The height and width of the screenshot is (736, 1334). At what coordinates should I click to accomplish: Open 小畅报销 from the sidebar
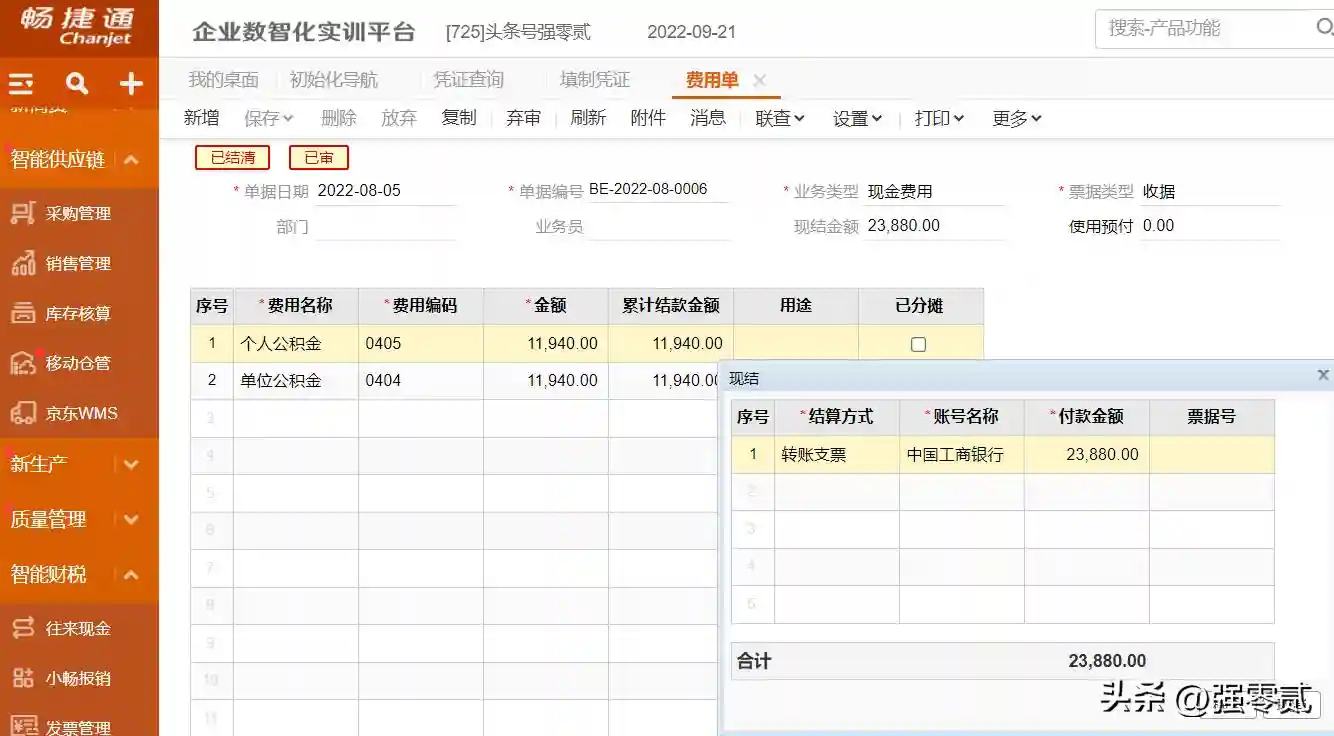click(77, 678)
